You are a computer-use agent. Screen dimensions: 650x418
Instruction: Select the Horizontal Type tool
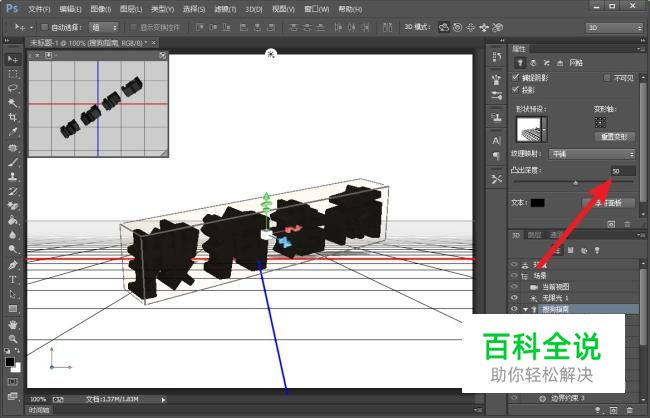click(x=13, y=279)
